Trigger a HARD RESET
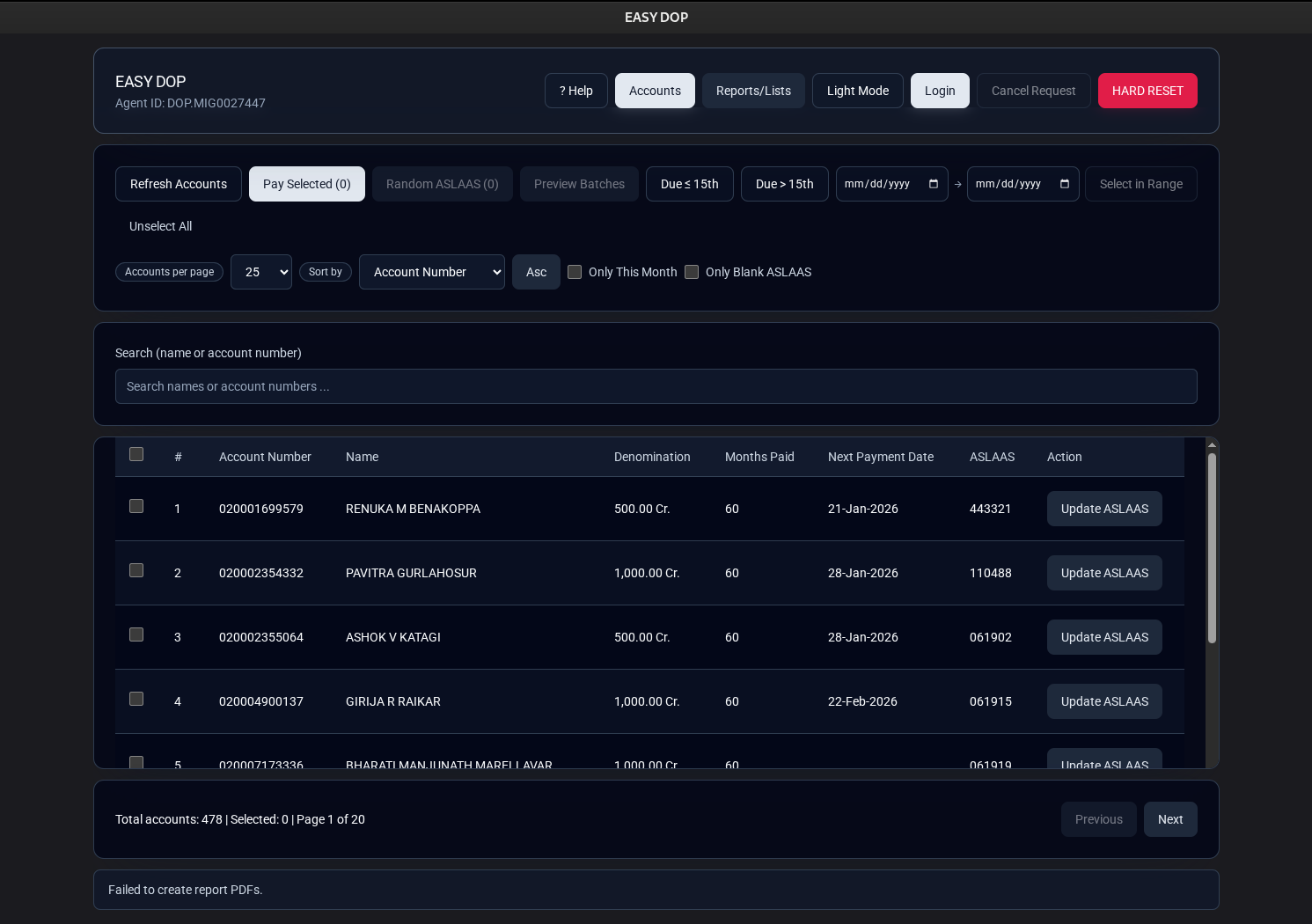 1147,91
